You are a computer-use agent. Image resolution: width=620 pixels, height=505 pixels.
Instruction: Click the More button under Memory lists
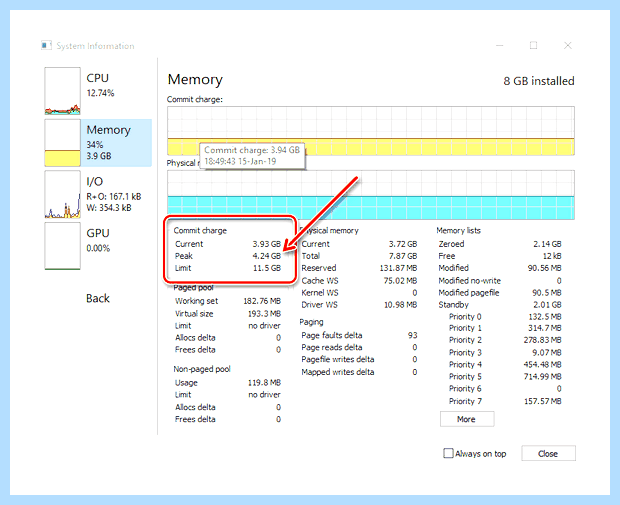(467, 419)
